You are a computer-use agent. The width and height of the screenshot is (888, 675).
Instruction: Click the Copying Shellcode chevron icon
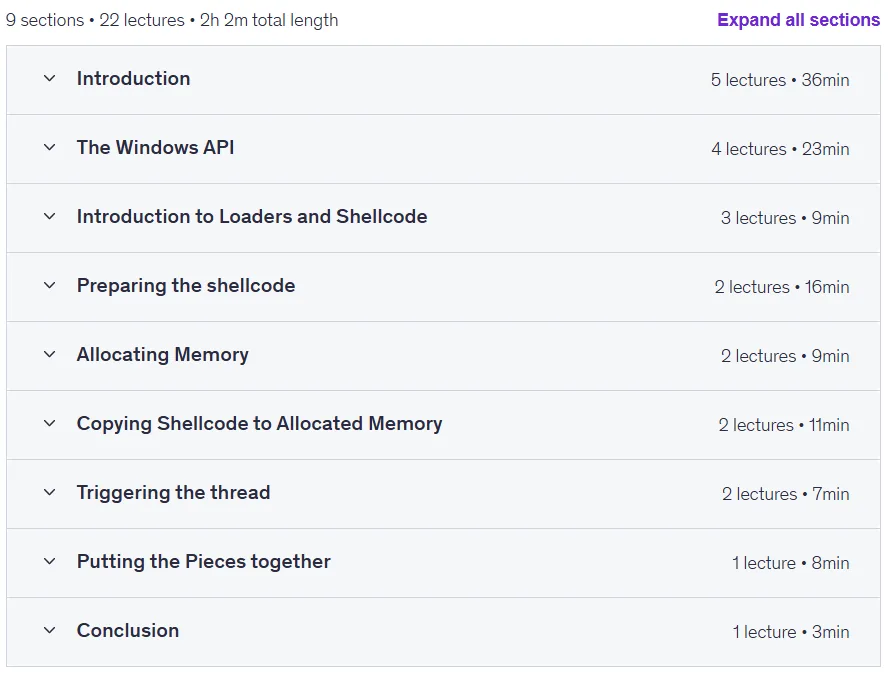coord(50,424)
